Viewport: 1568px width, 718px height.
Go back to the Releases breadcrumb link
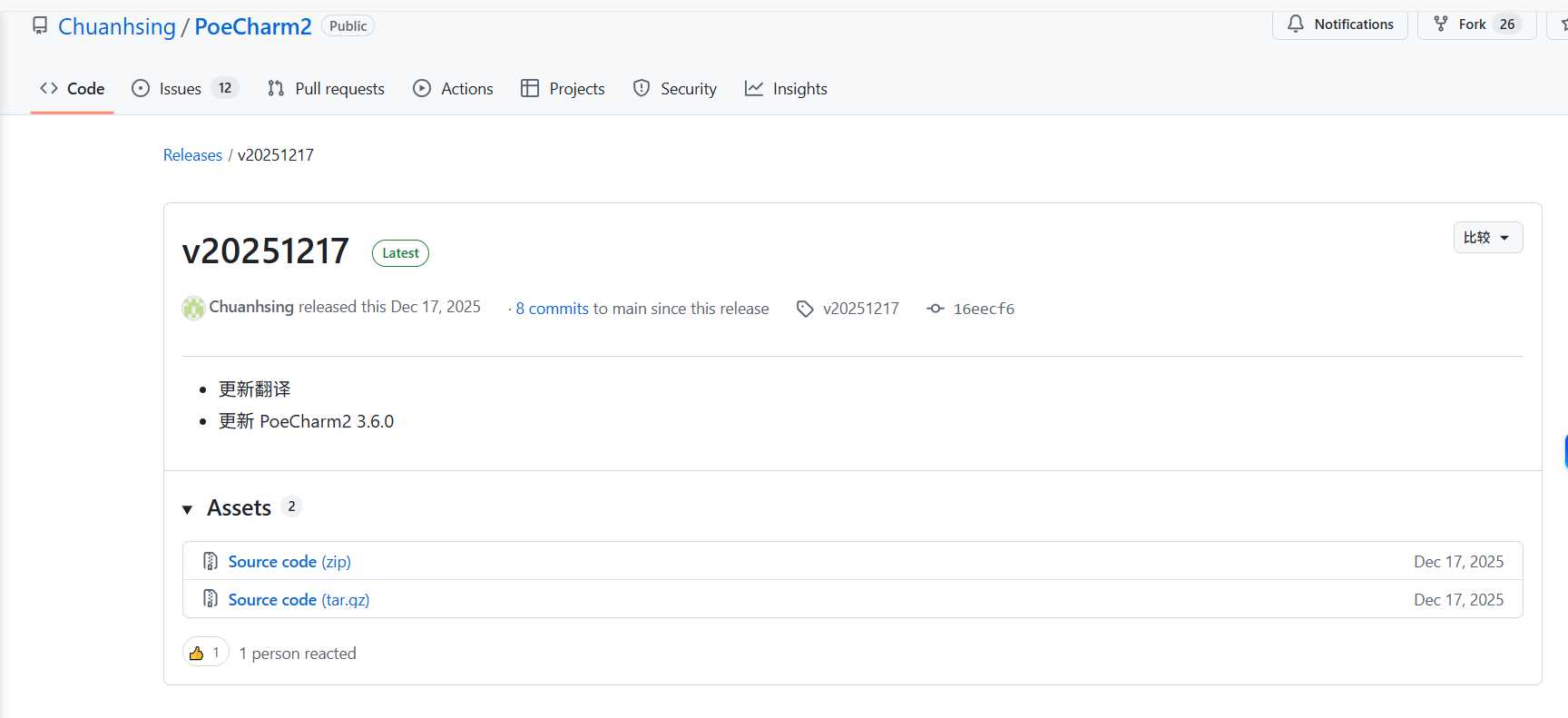click(x=192, y=155)
